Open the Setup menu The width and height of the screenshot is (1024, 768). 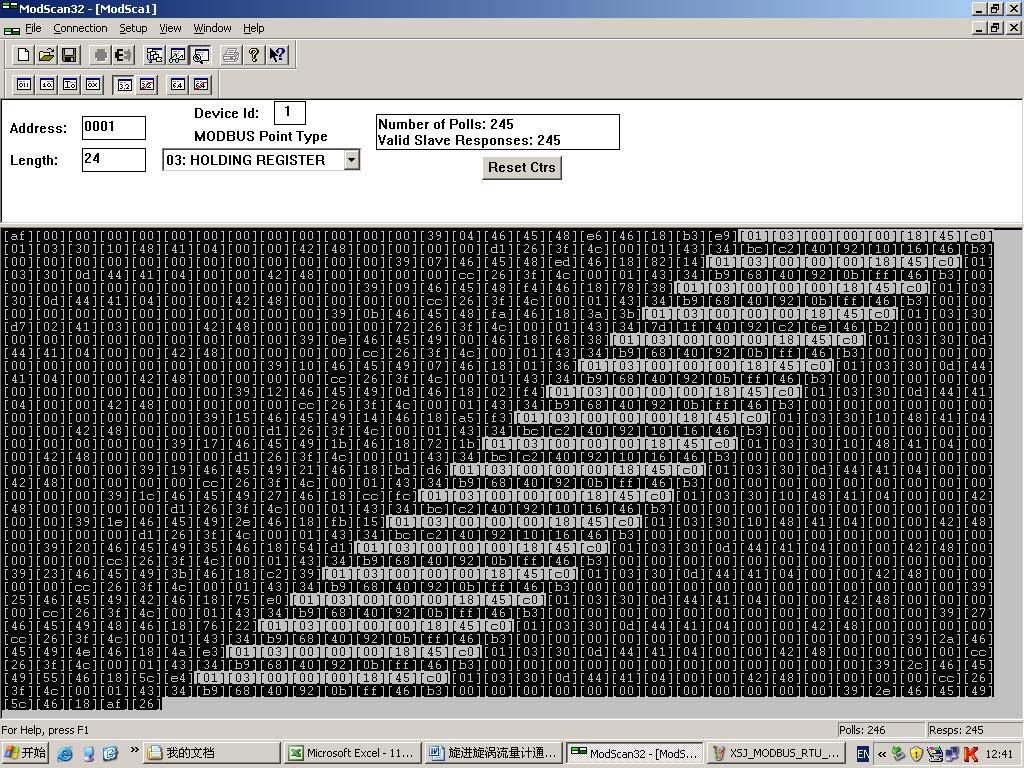click(x=133, y=28)
